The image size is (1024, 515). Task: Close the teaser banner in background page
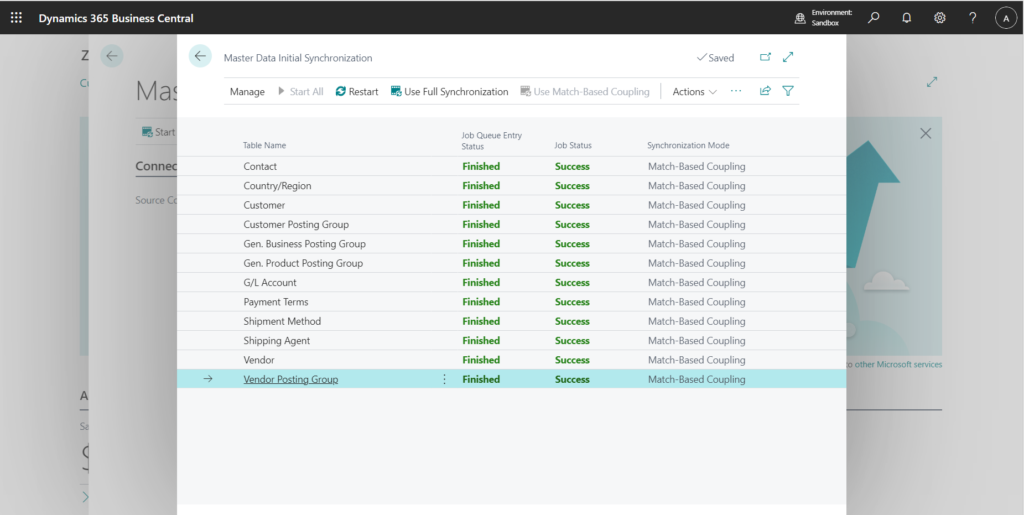(x=925, y=133)
